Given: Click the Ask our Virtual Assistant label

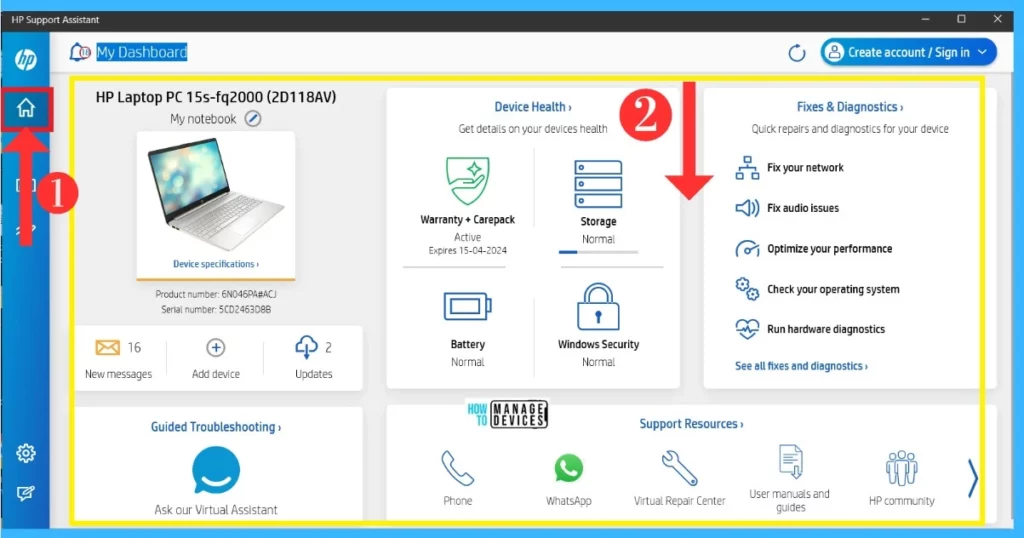Looking at the screenshot, I should click(x=216, y=510).
